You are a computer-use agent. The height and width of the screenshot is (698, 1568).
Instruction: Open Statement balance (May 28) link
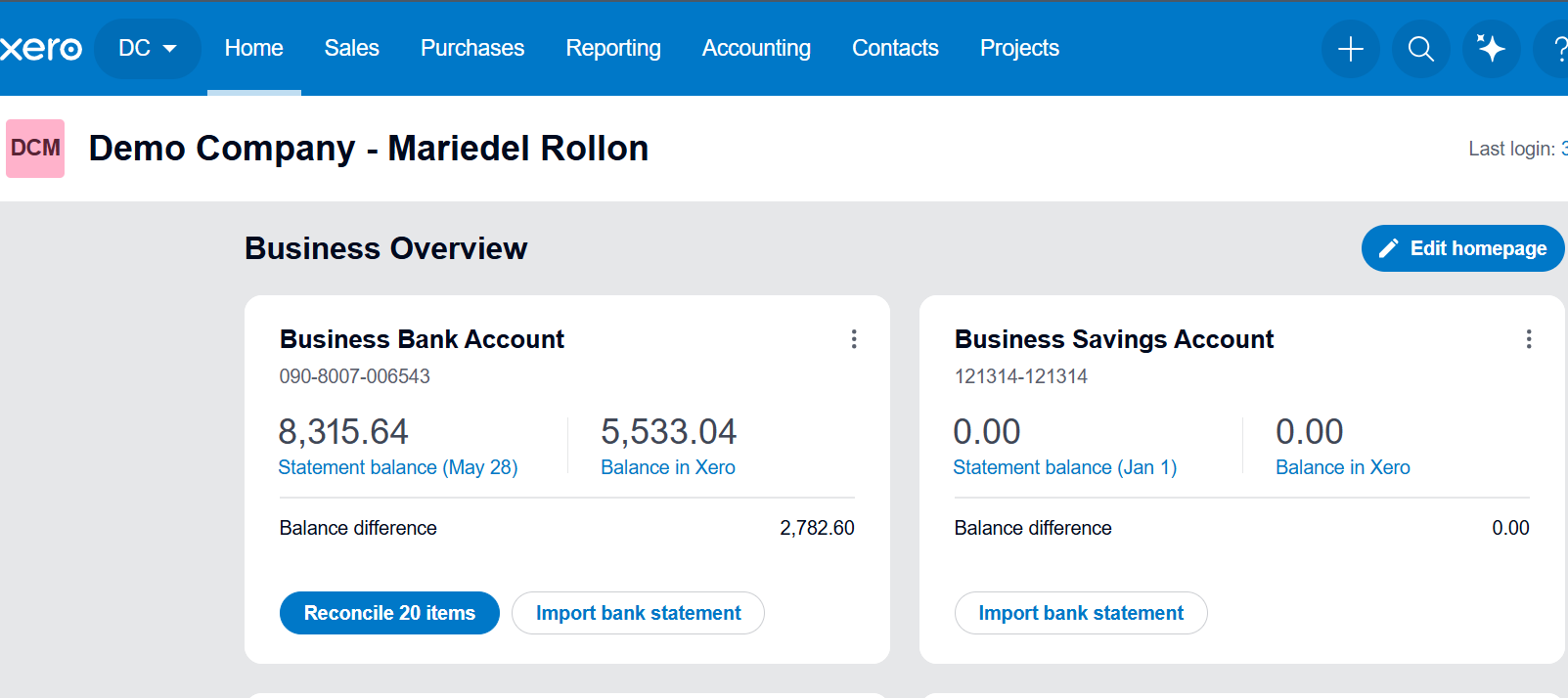(x=398, y=467)
